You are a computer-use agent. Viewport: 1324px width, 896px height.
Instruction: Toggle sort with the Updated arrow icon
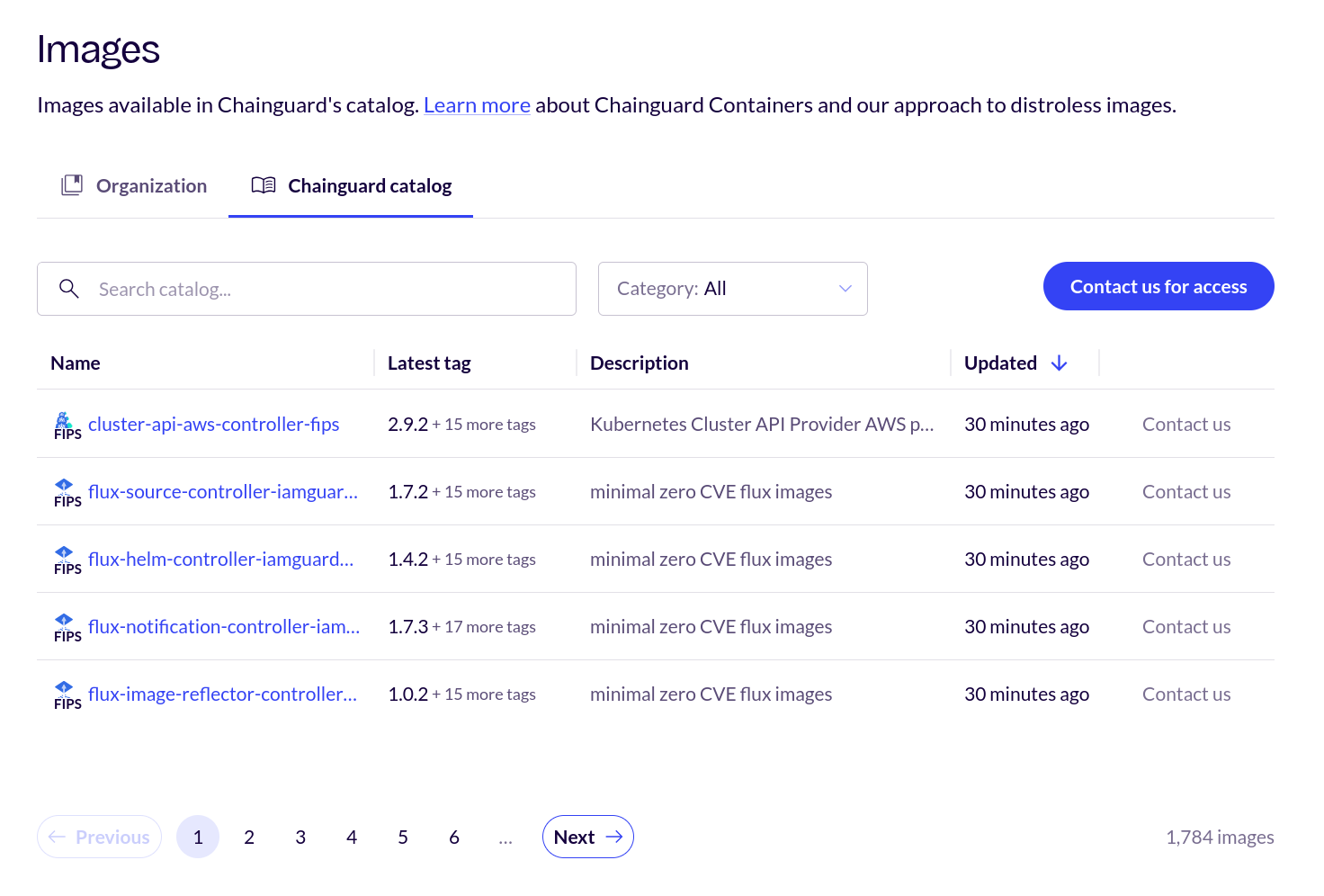click(x=1059, y=363)
